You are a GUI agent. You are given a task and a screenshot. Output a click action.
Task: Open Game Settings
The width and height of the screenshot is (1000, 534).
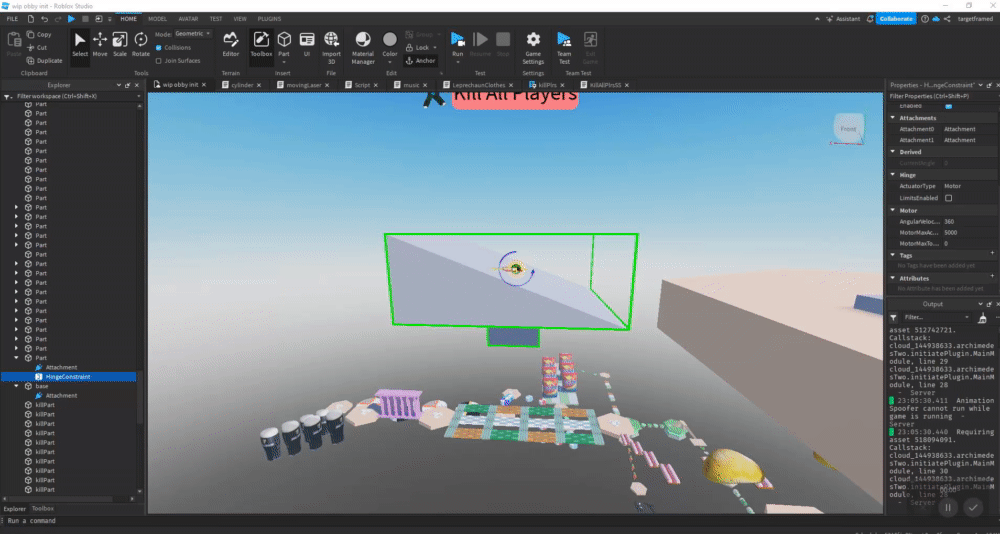pos(533,48)
